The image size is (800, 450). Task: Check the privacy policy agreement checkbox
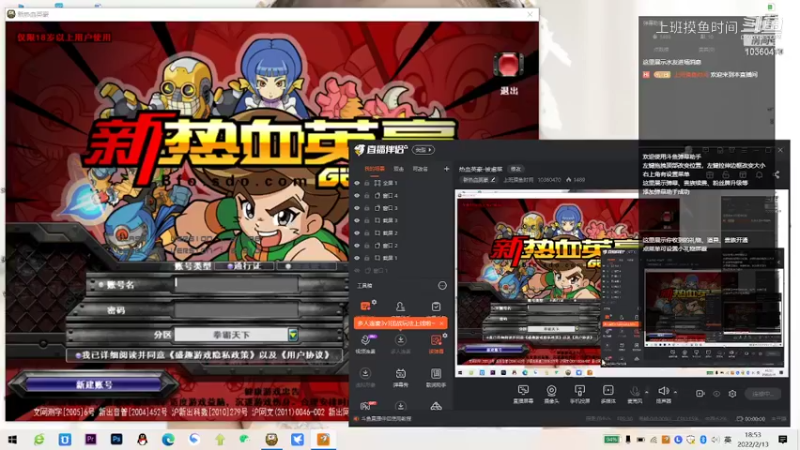pos(78,355)
